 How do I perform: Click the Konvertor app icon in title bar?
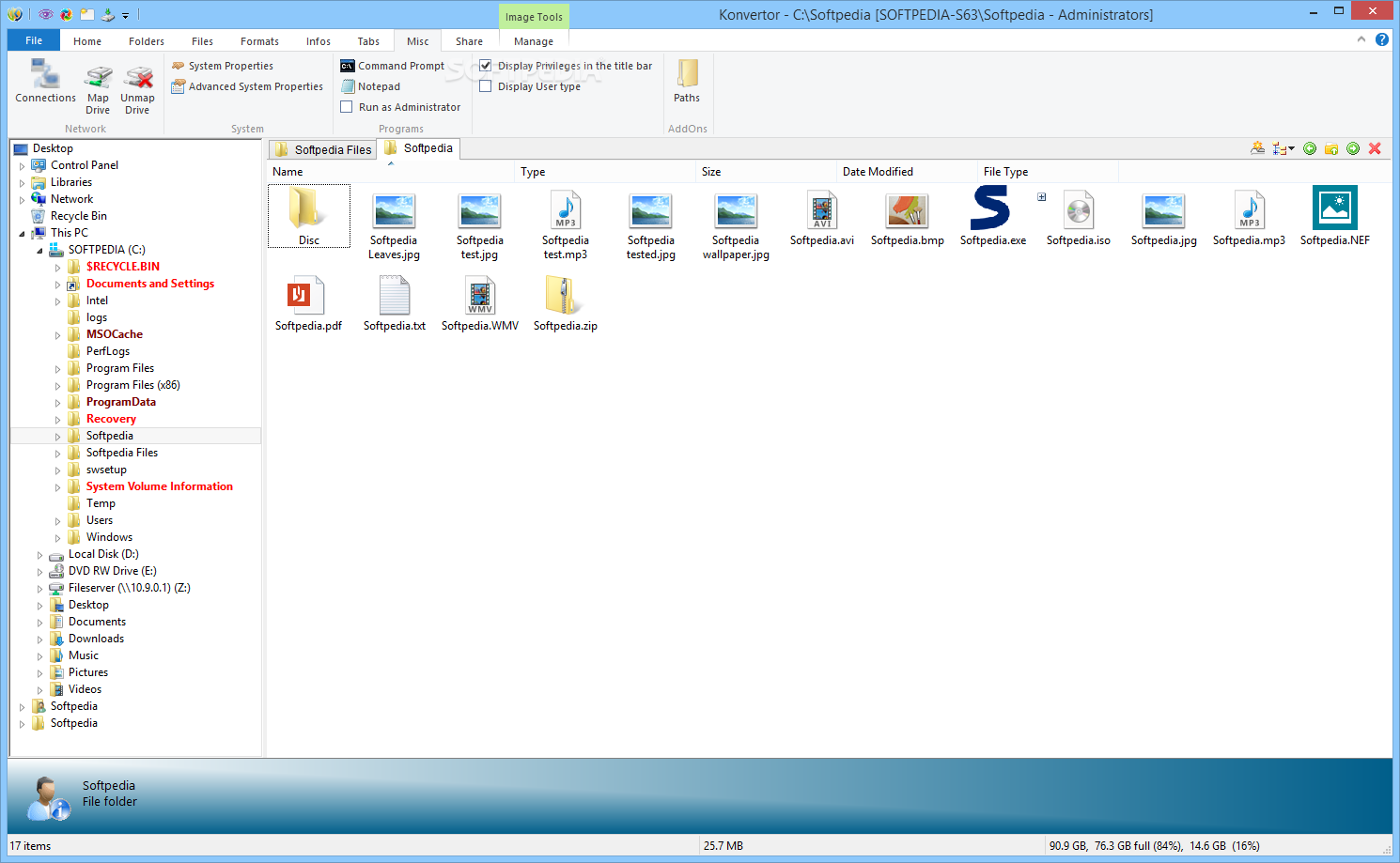coord(14,14)
